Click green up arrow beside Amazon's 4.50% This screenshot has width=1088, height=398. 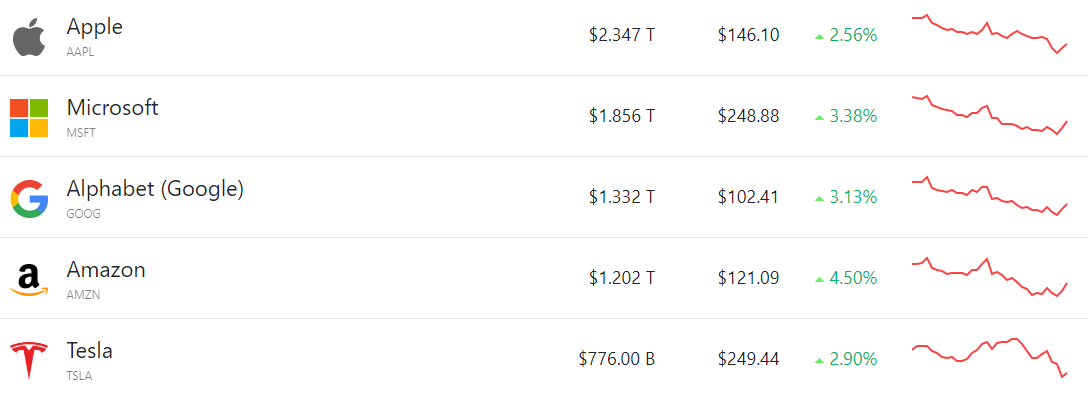click(x=819, y=279)
